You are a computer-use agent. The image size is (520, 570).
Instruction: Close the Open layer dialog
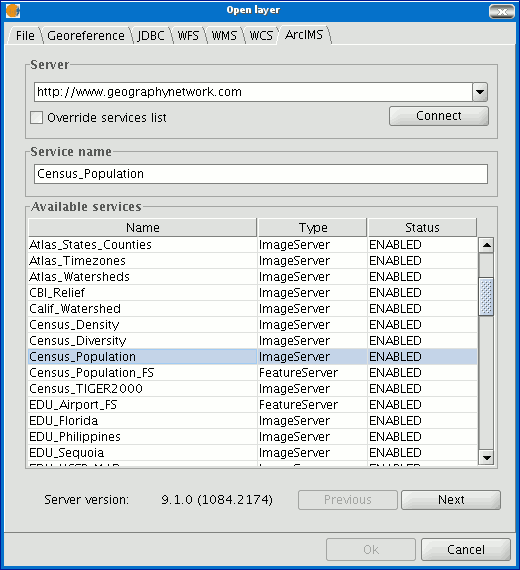coord(501,12)
